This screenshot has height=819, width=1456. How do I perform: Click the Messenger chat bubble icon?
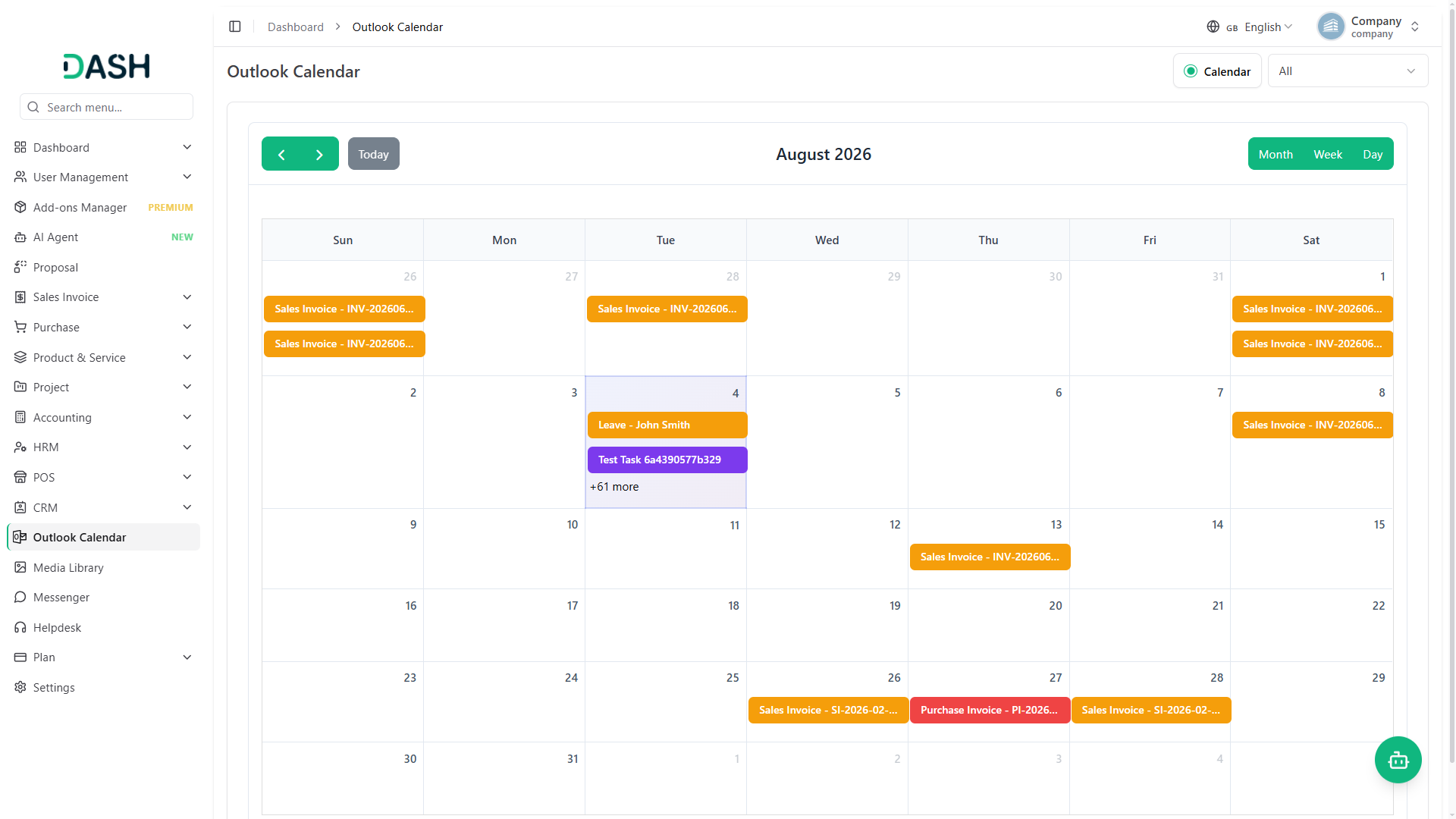point(20,598)
